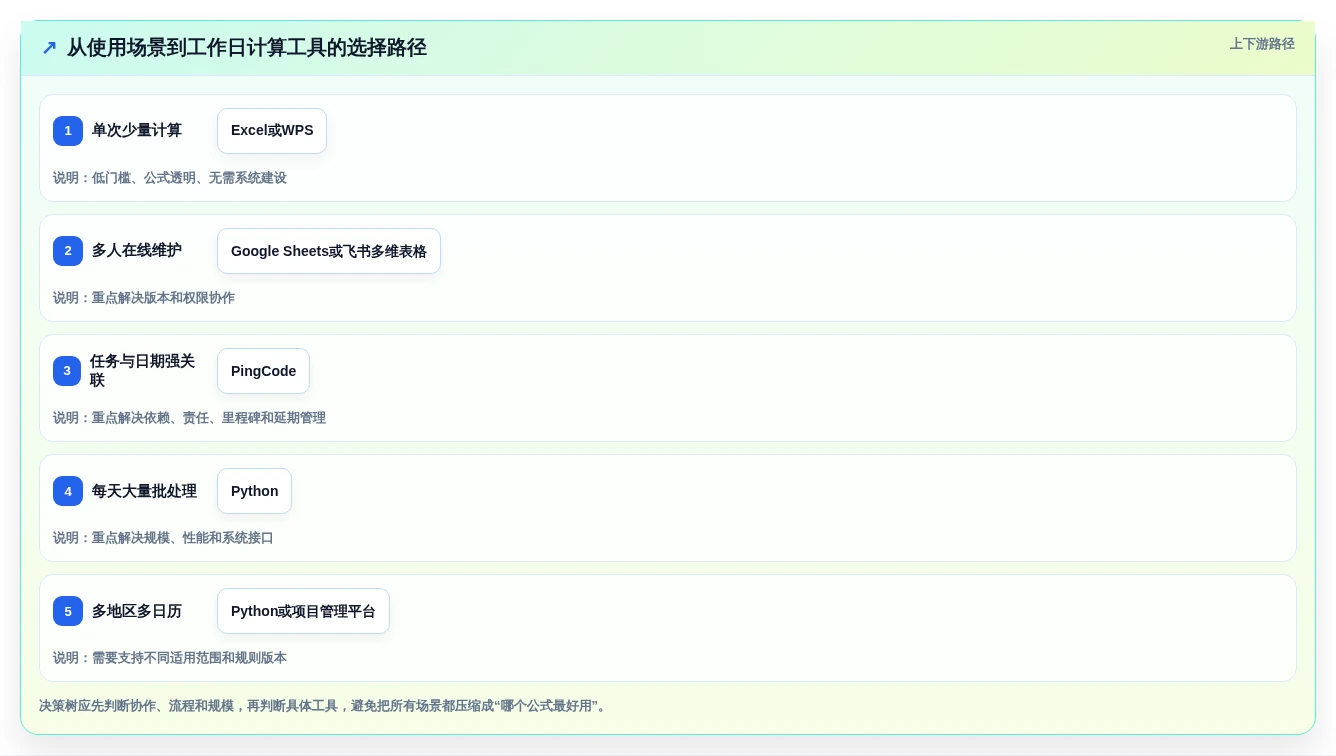Click the 多地区多日历 step label
Image resolution: width=1336 pixels, height=756 pixels.
coord(137,611)
